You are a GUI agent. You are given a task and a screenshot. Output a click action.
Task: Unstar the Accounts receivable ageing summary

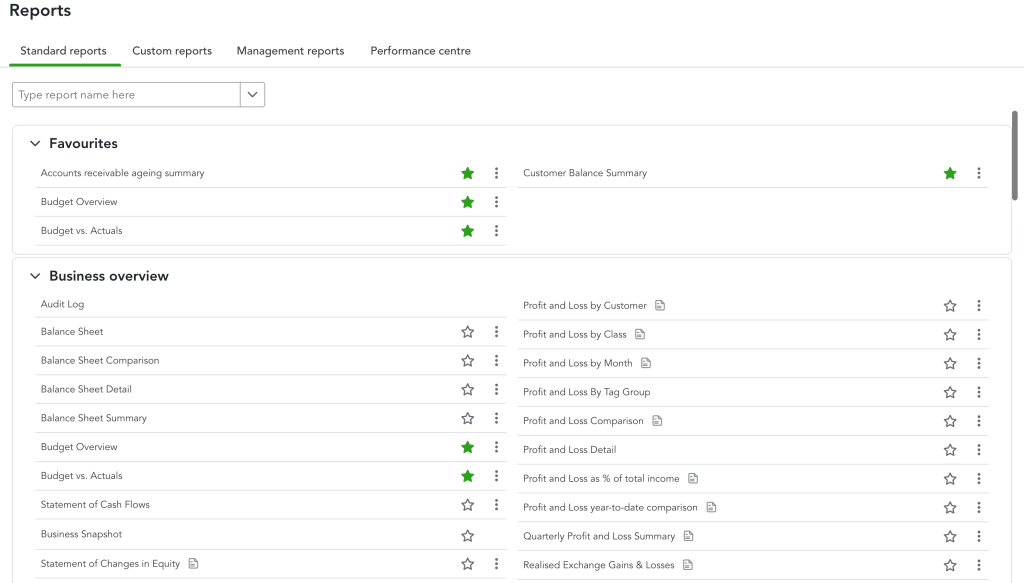(467, 173)
